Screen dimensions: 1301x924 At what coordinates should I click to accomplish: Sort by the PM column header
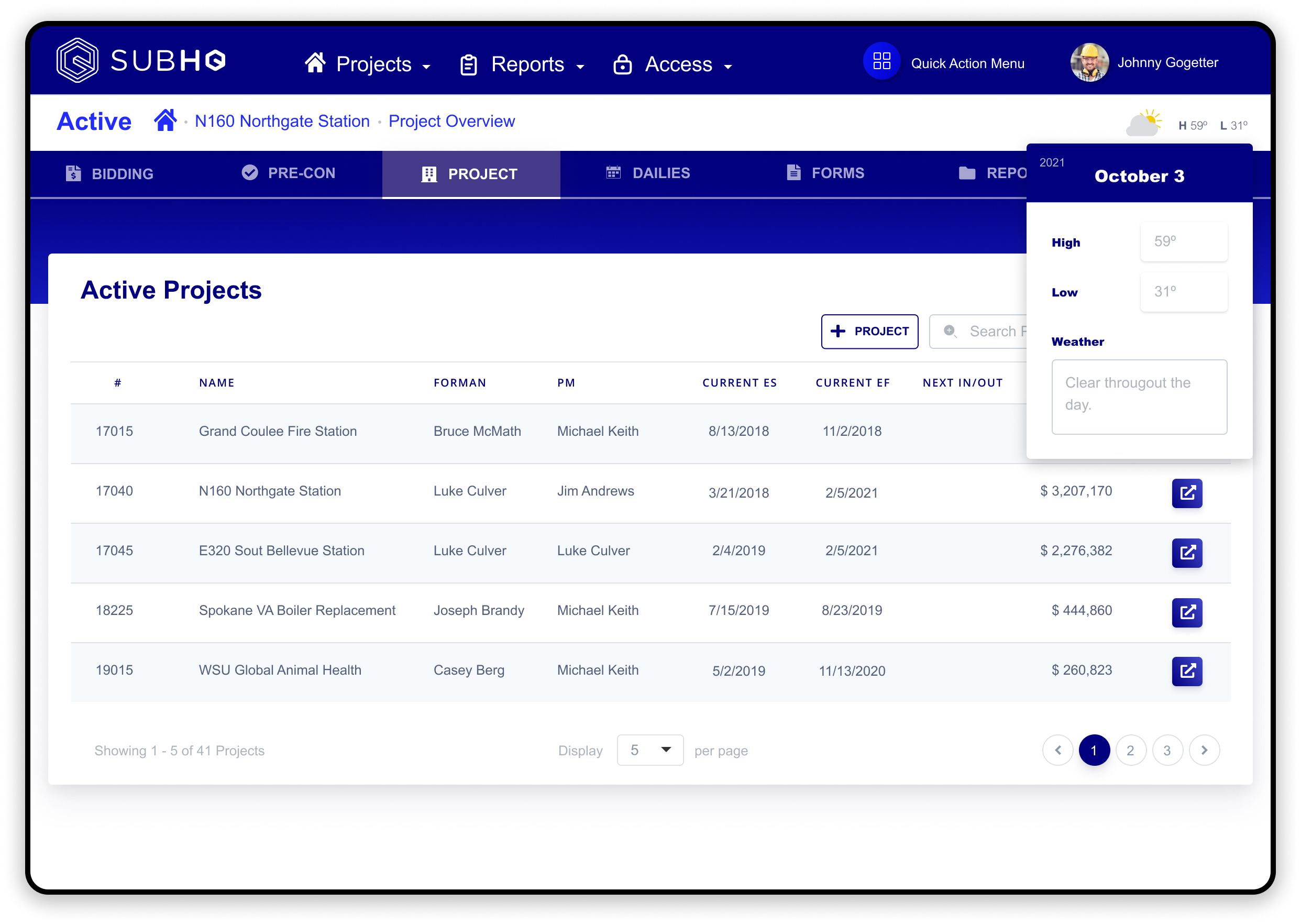pyautogui.click(x=566, y=383)
